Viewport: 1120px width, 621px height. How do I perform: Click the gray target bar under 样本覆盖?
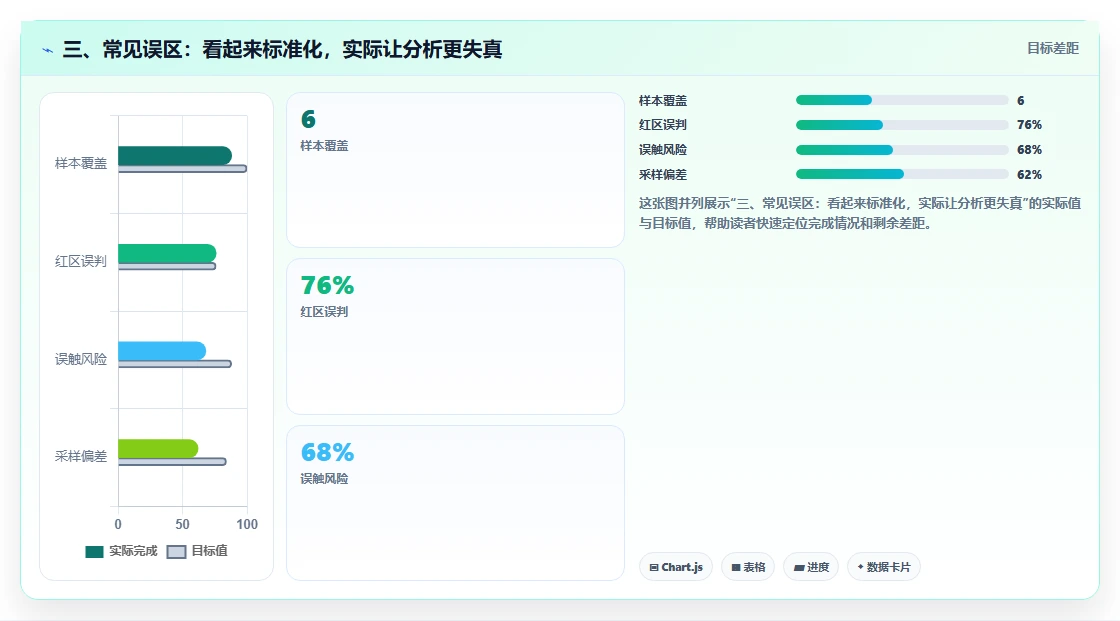[182, 169]
